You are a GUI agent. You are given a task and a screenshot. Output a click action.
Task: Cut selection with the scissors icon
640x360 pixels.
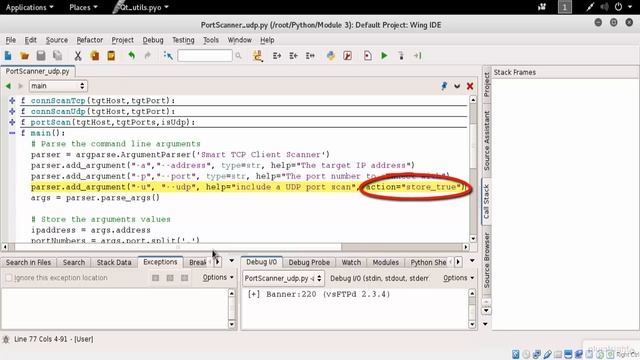(x=78, y=56)
